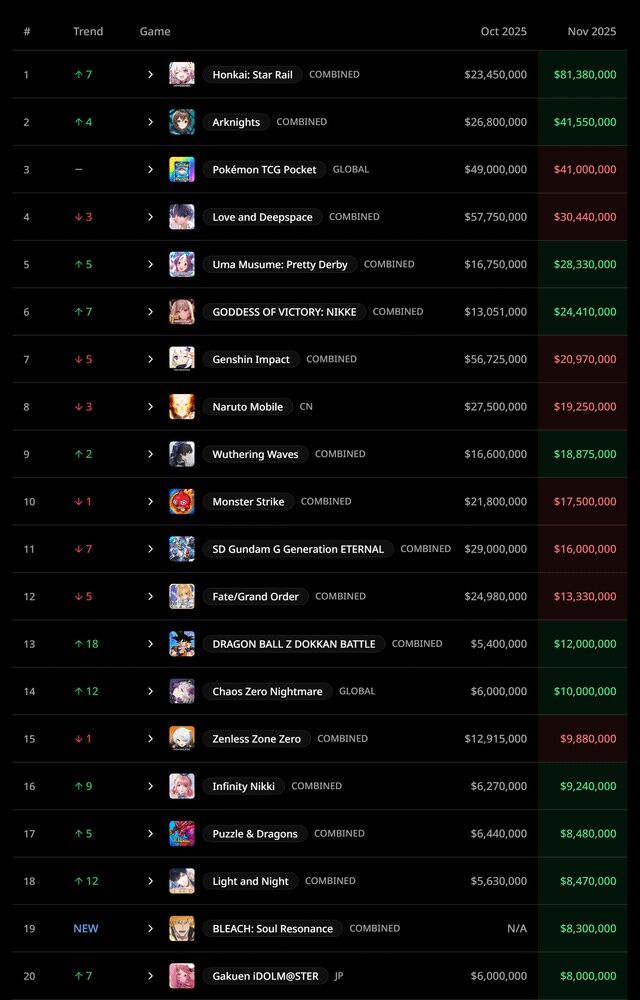Expand the Uma Musume: Pretty Derby row
The image size is (640, 1000).
coord(150,265)
